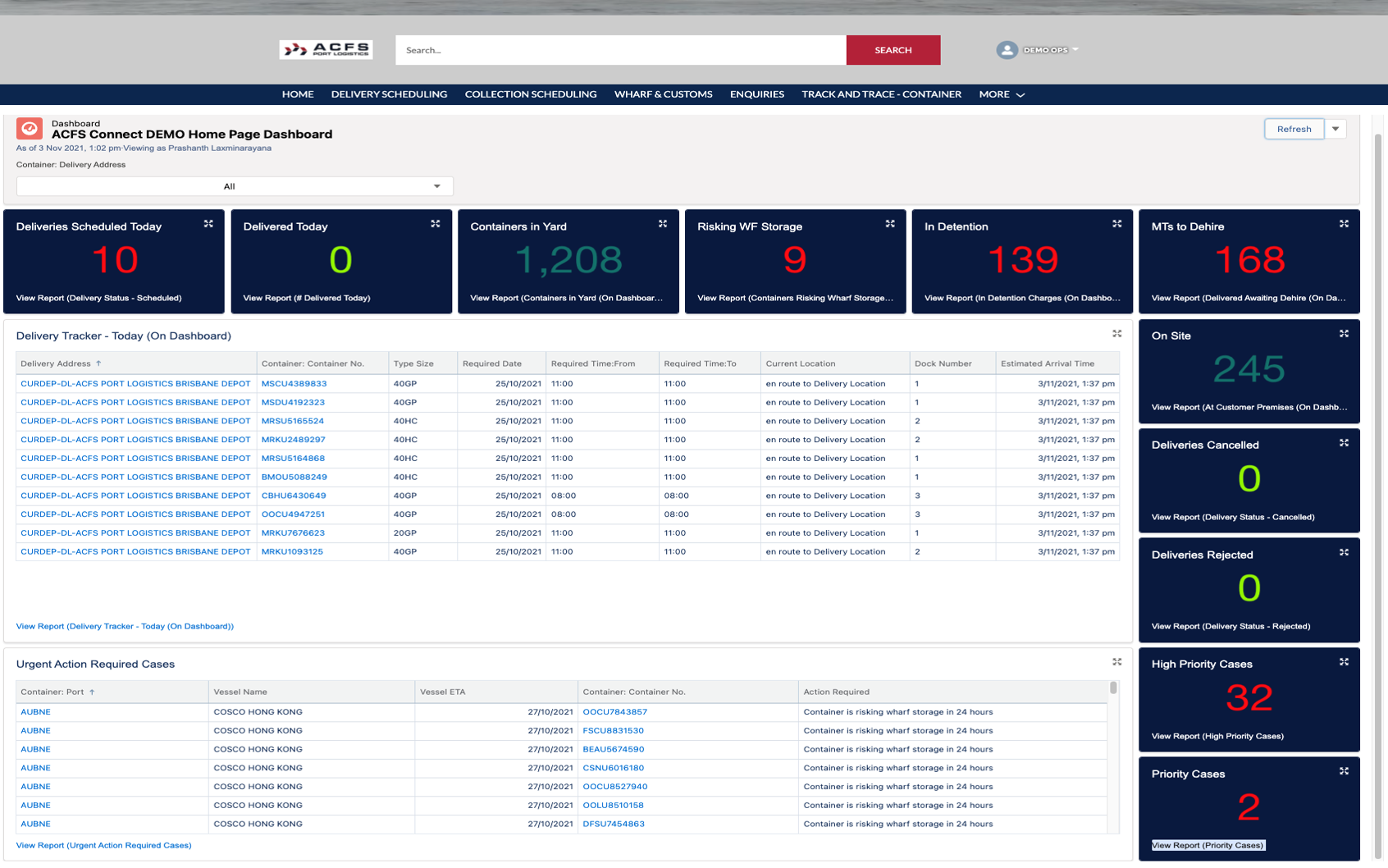Go to Track and Trace - Container
This screenshot has width=1388, height=868.
click(881, 94)
